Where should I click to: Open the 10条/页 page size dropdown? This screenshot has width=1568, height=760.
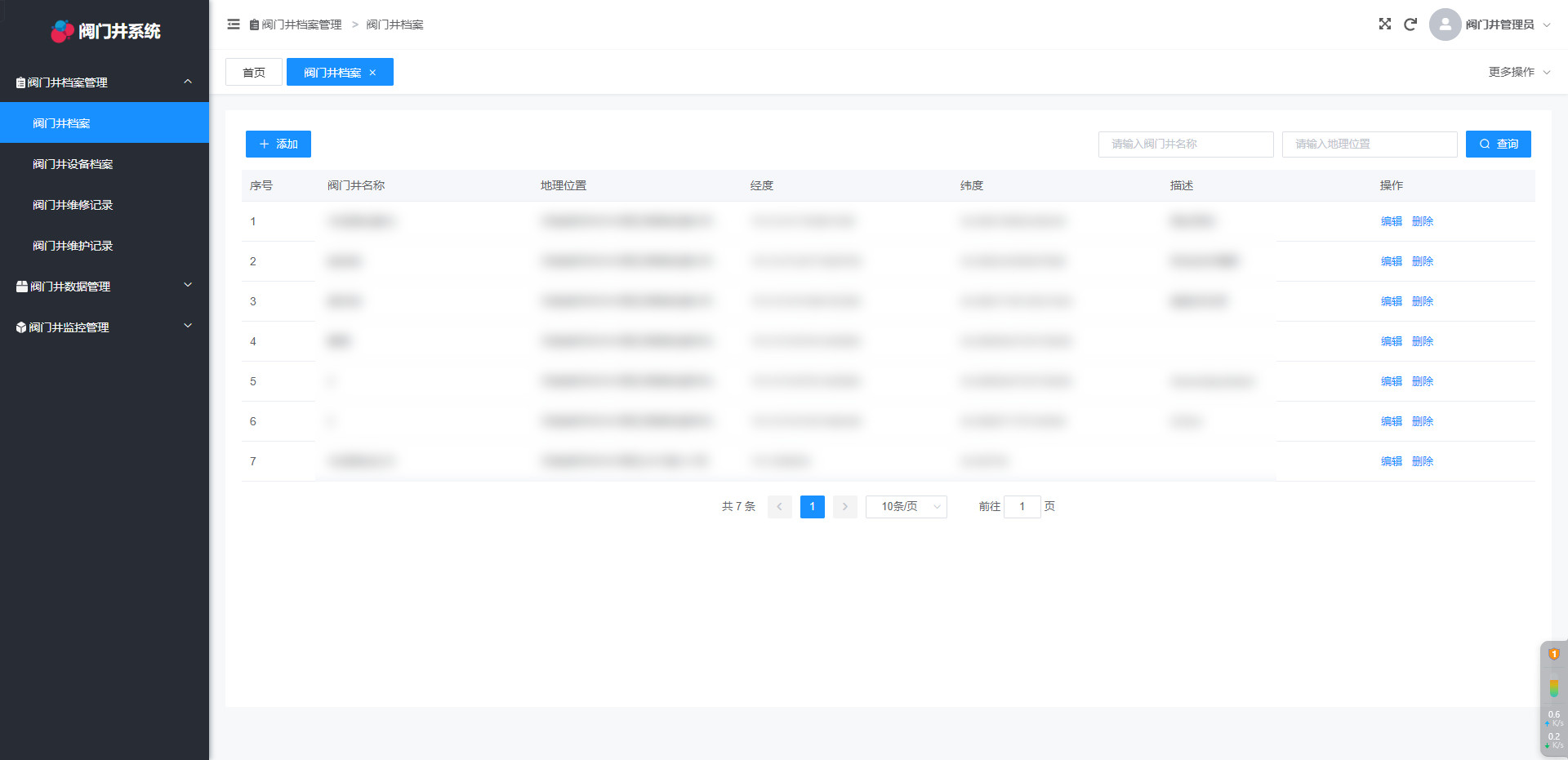[x=906, y=507]
